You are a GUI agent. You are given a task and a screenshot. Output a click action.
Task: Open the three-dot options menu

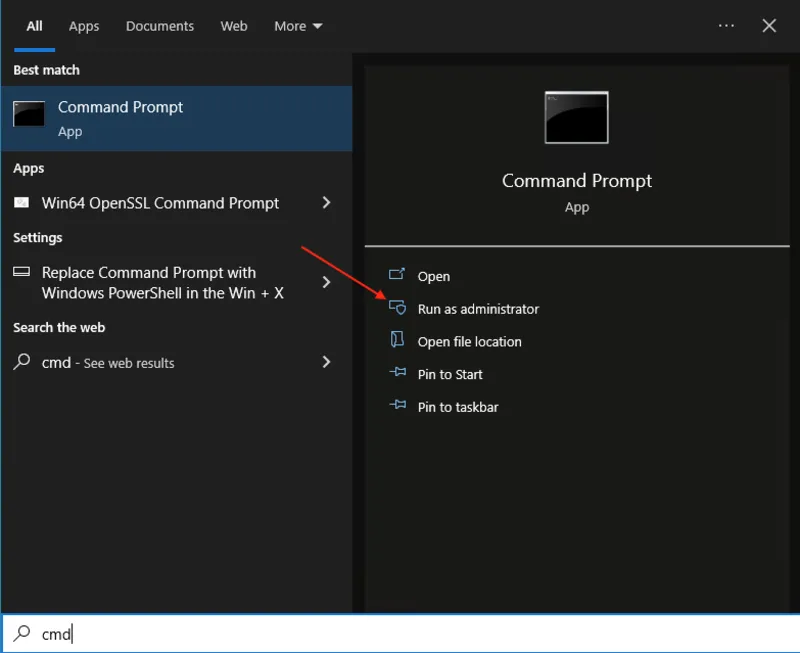point(726,26)
